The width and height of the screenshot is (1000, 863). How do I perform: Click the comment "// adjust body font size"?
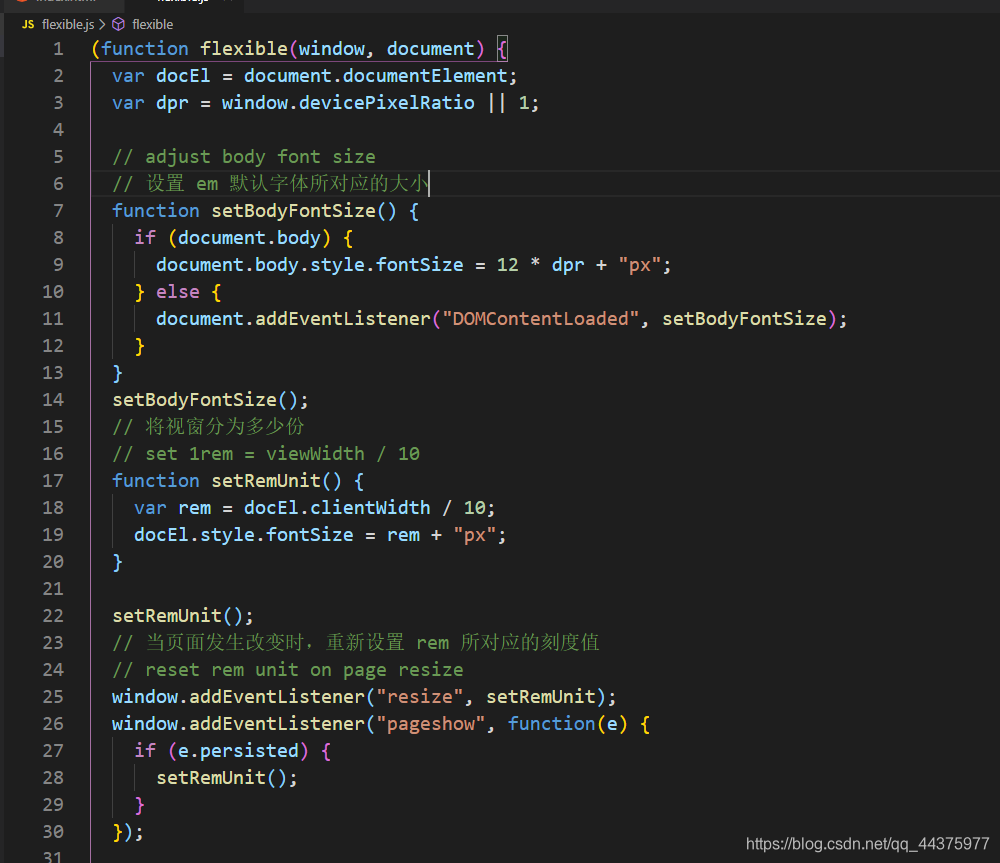tap(244, 157)
